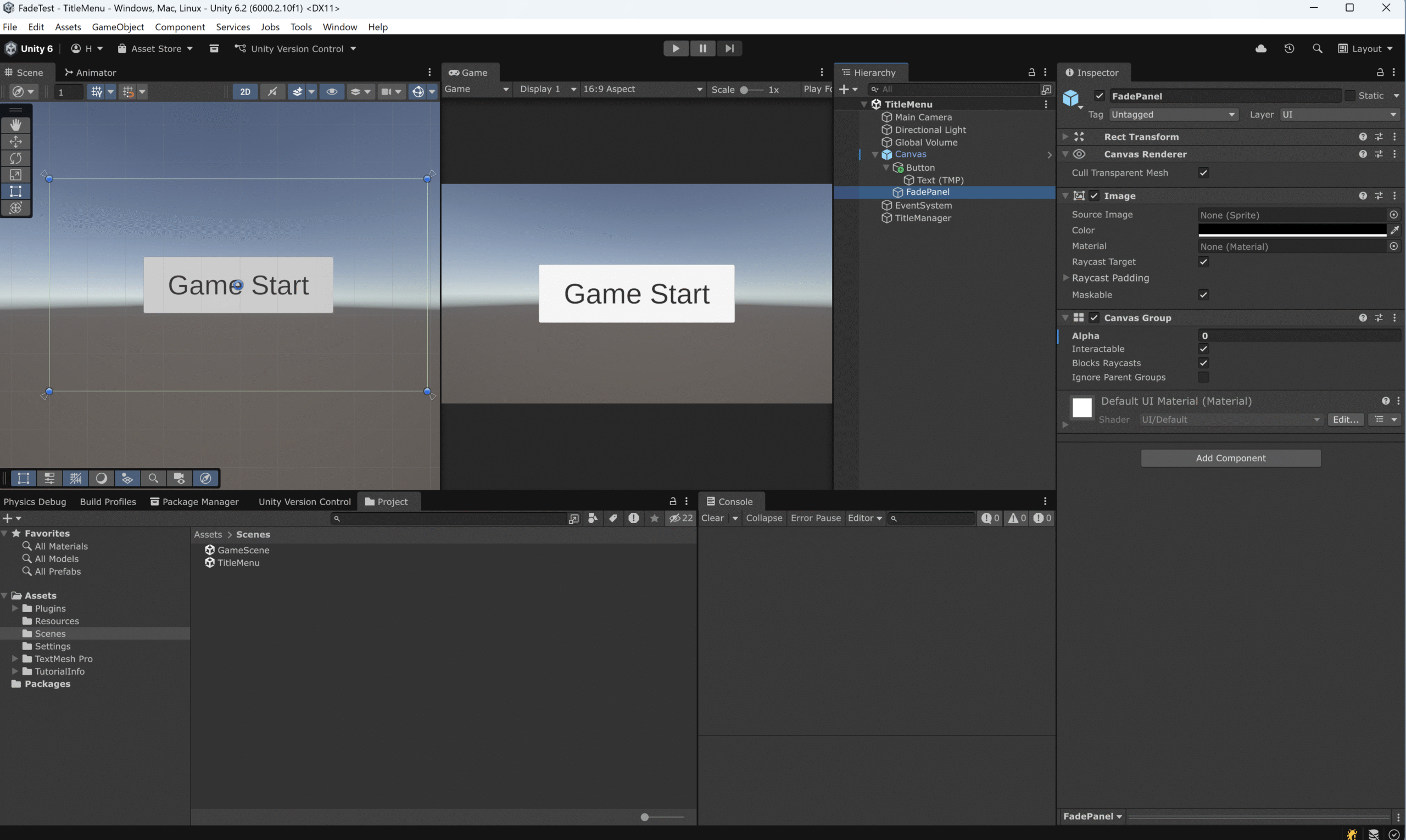1406x840 pixels.
Task: Uncheck the Raycast Target checkbox
Action: pos(1203,262)
